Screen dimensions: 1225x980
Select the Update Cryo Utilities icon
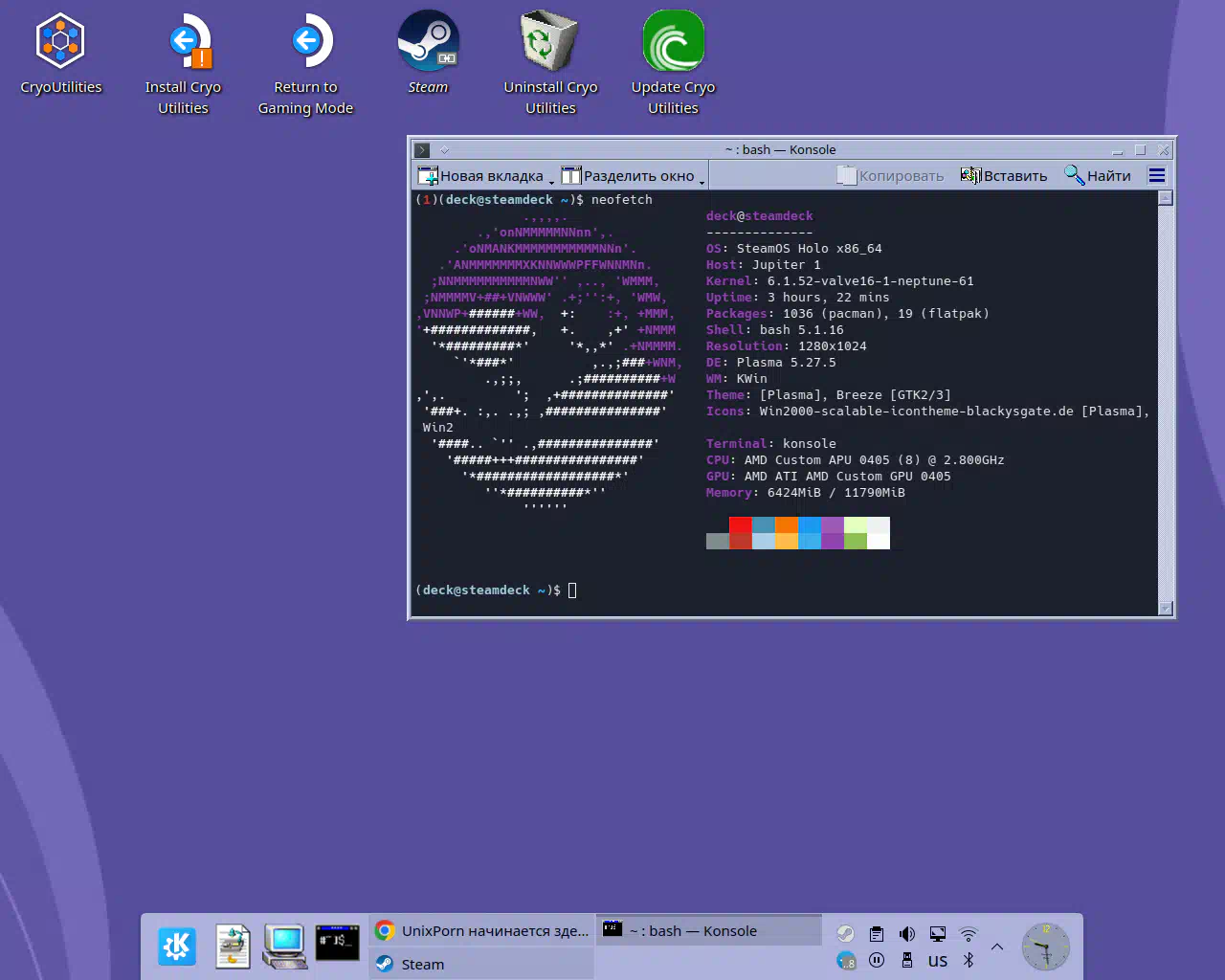673,43
